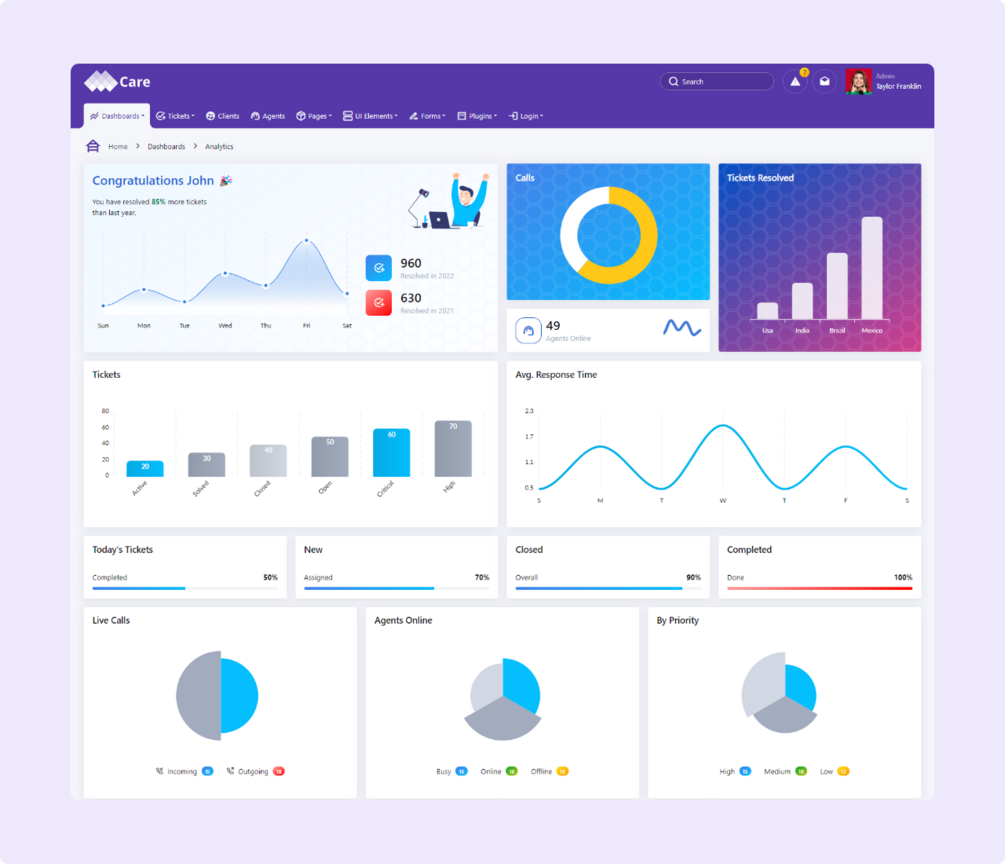
Task: Expand the Tickets dropdown menu
Action: click(x=175, y=116)
